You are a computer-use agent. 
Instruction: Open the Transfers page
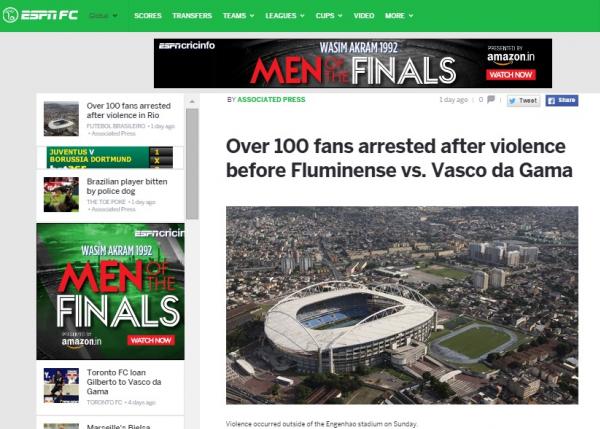coord(191,16)
